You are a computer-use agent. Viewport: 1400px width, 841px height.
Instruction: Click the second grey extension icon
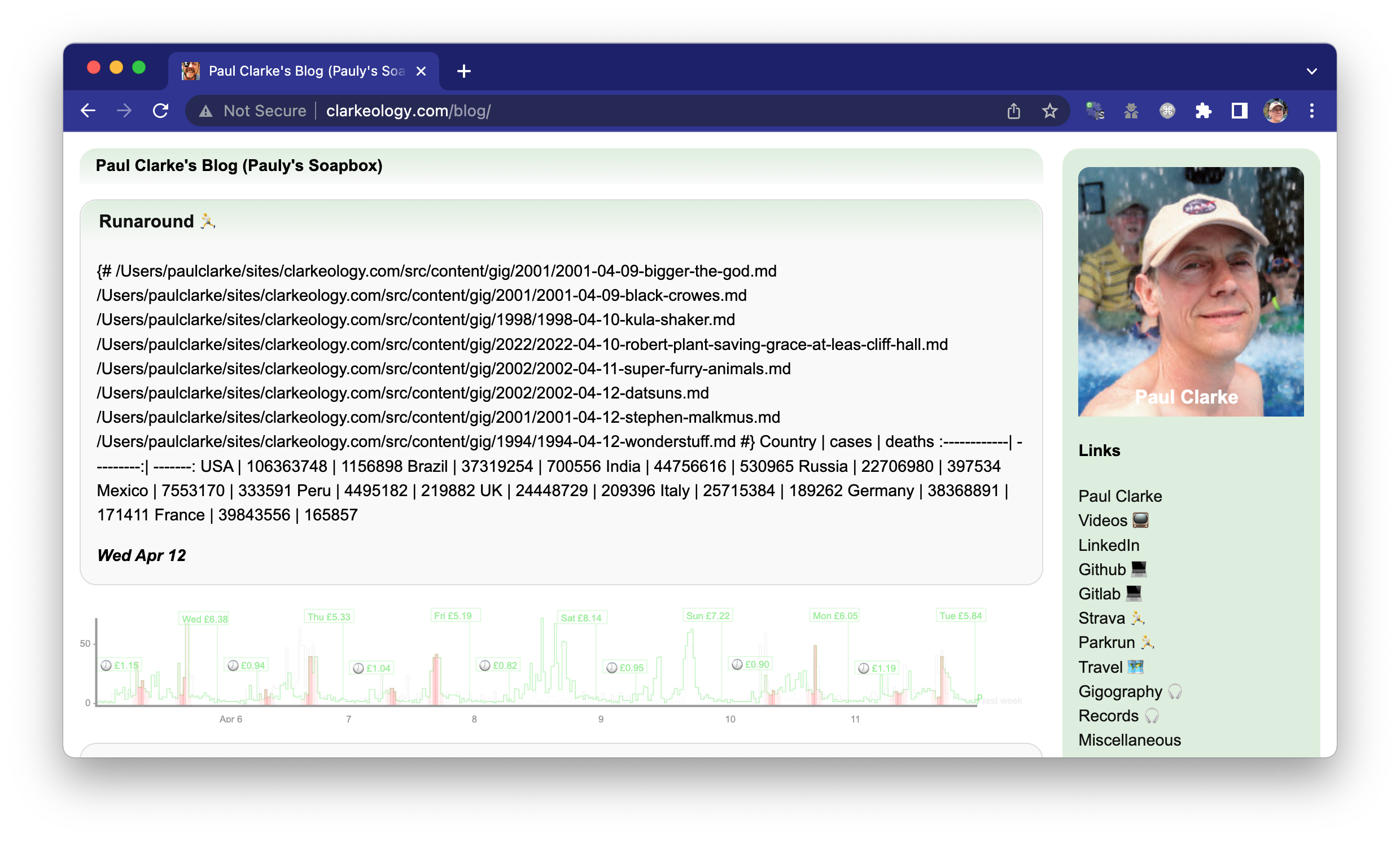click(1131, 111)
